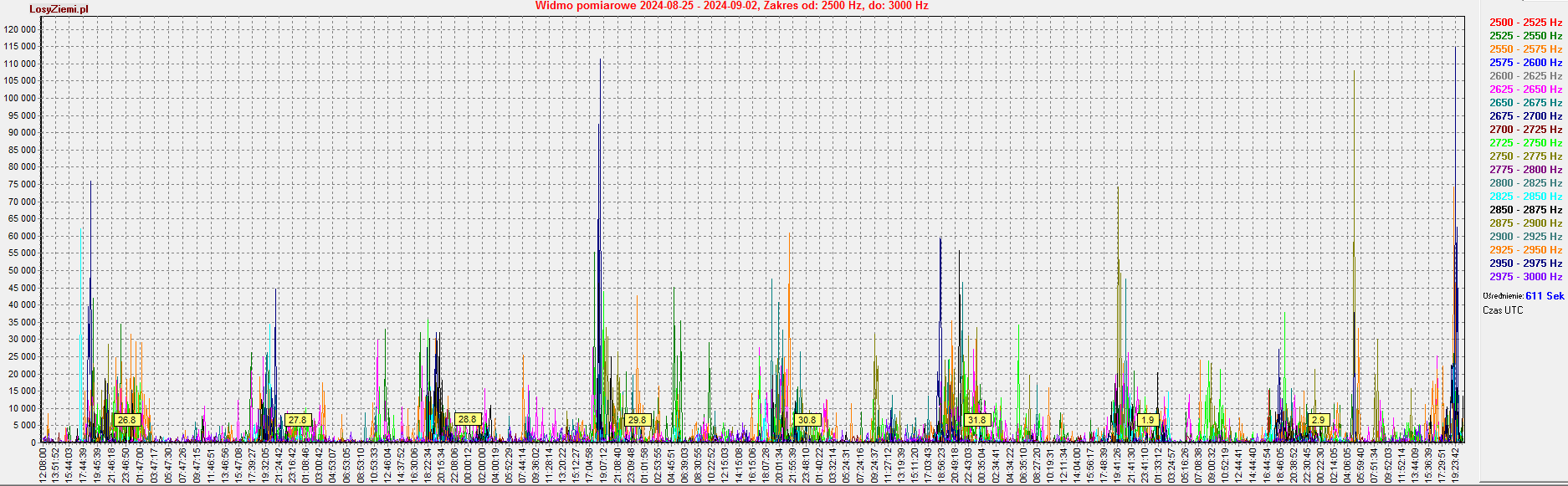The height and width of the screenshot is (486, 1568).
Task: Click the 2.9 date marker
Action: pyautogui.click(x=1318, y=420)
